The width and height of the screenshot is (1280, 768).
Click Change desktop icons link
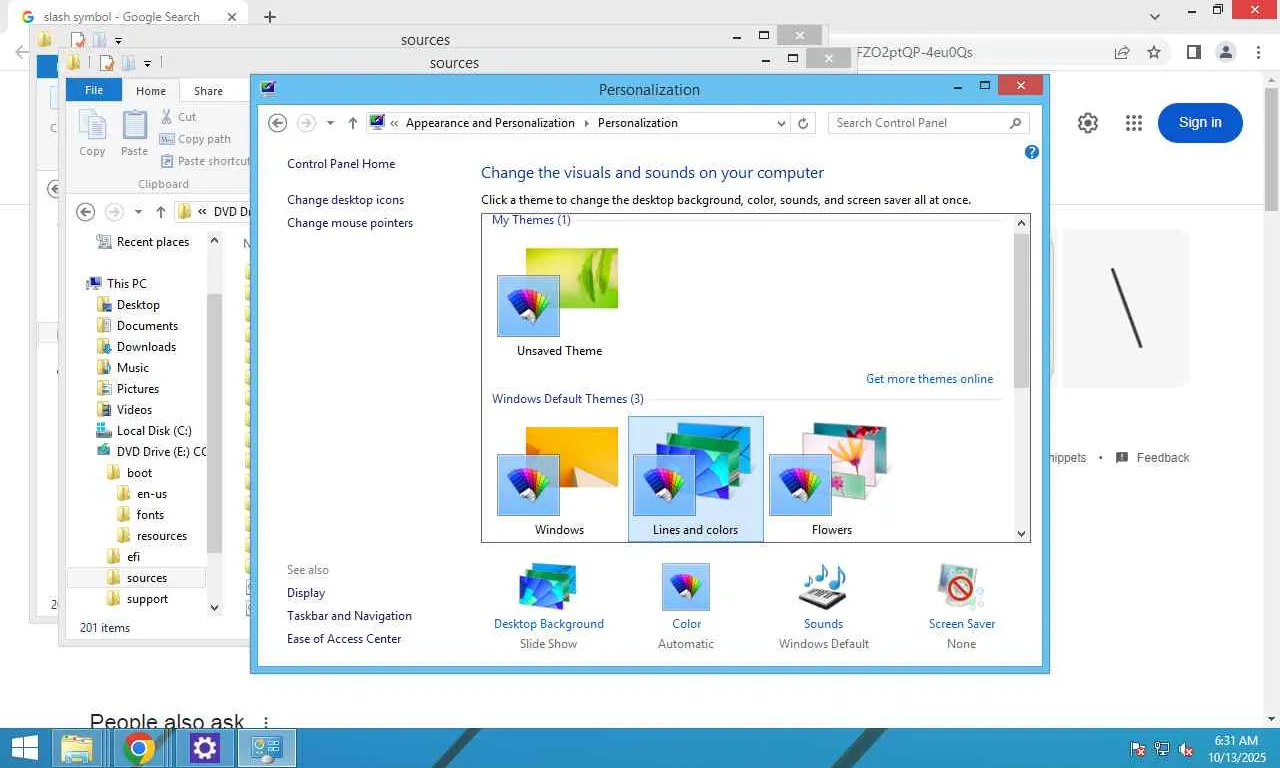point(346,200)
